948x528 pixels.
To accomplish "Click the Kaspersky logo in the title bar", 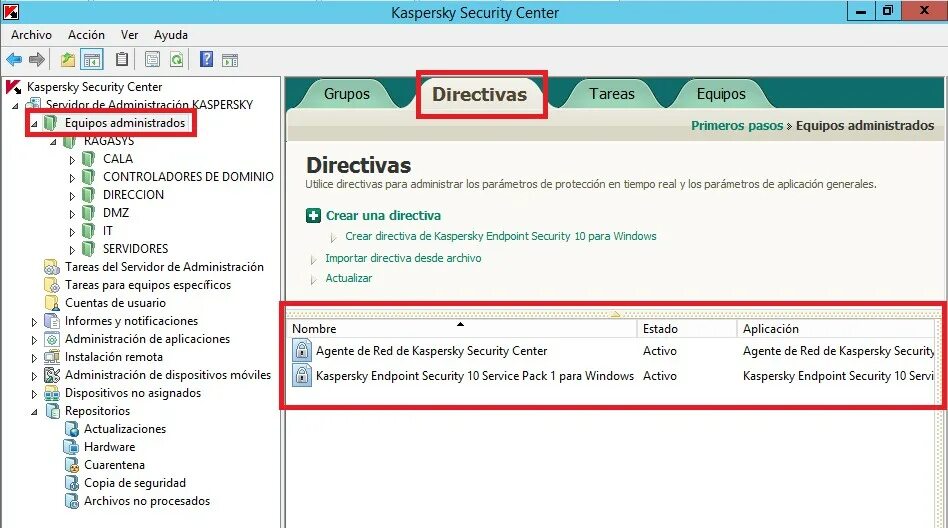I will 10,11.
